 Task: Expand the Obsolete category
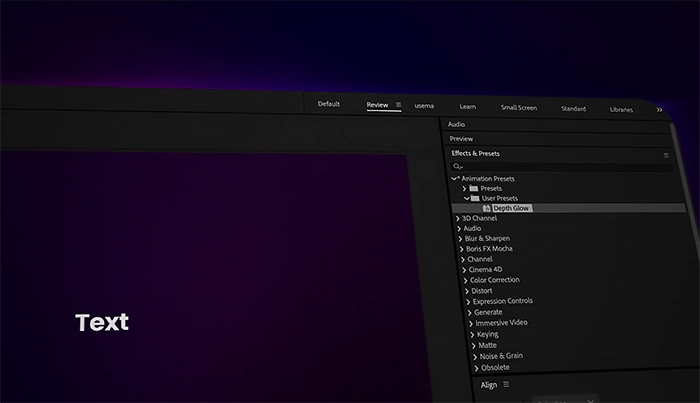tap(476, 368)
